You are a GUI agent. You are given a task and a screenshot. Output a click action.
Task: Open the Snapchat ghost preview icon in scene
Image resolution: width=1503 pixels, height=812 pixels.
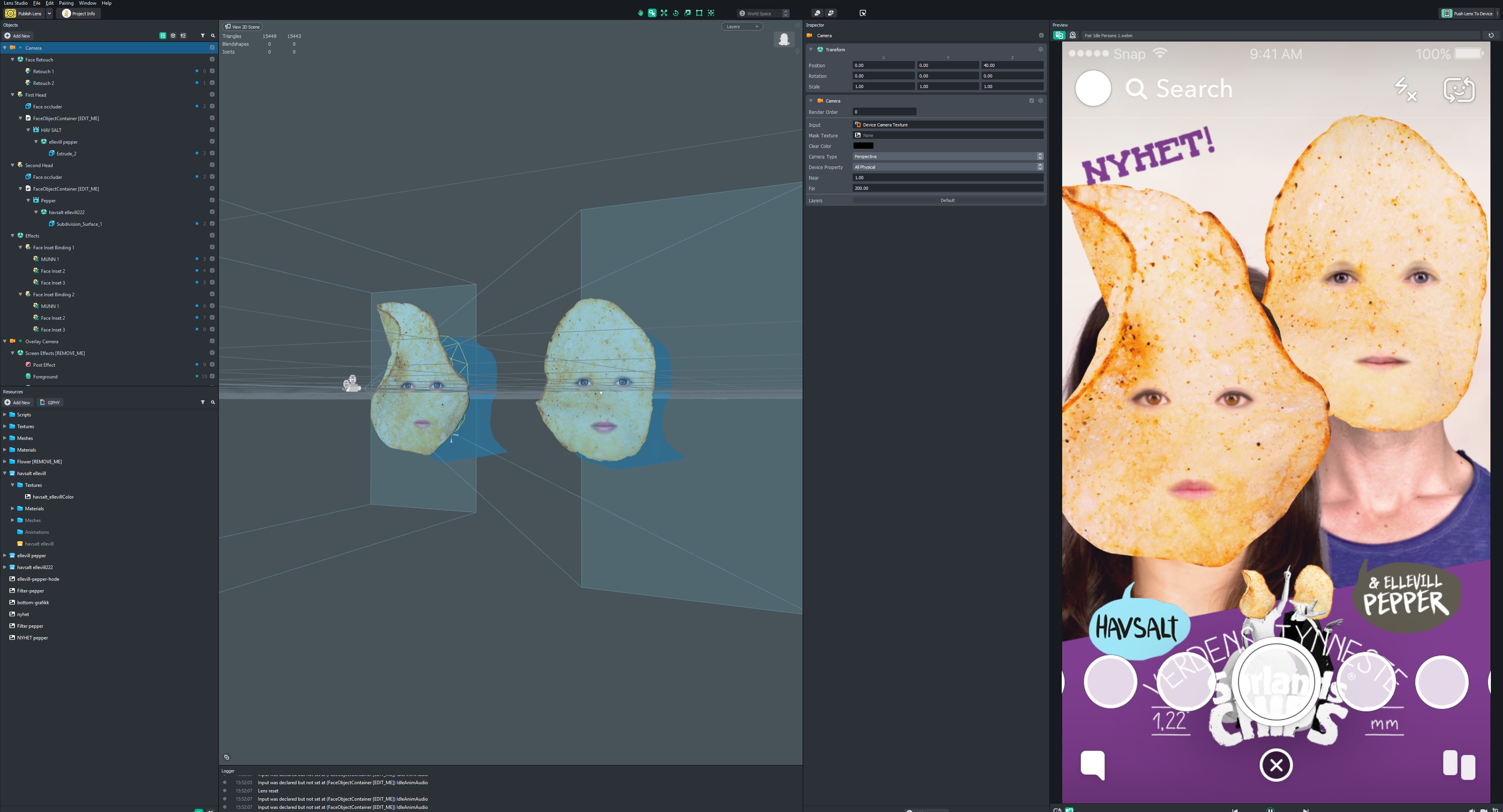click(783, 39)
